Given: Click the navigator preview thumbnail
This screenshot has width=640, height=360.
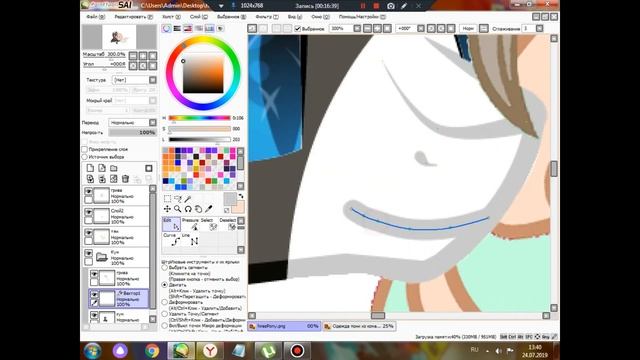Looking at the screenshot, I should (x=119, y=37).
